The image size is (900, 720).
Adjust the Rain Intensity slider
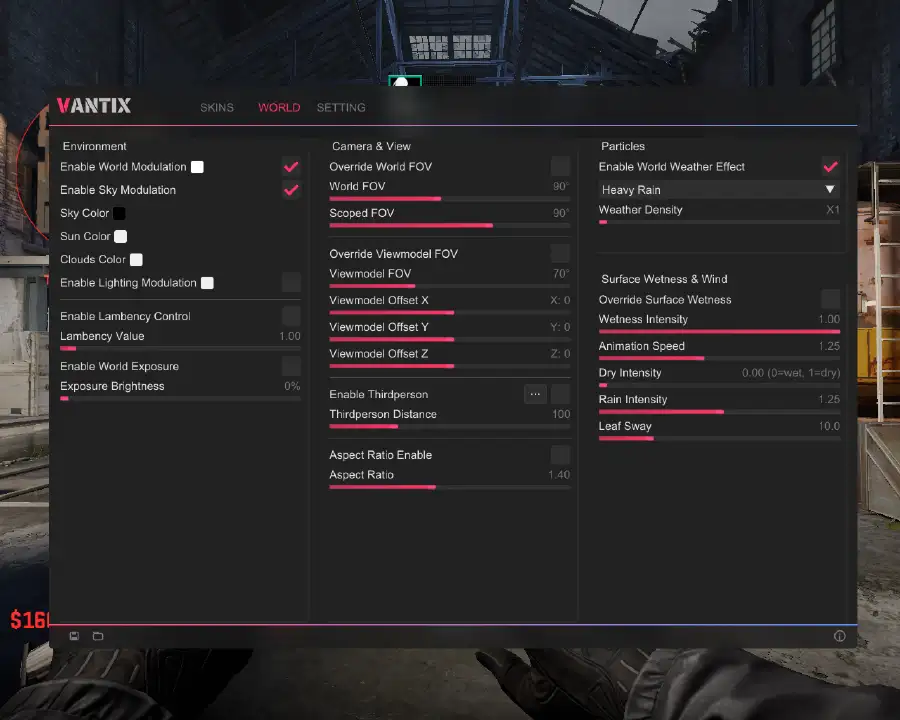pos(719,412)
